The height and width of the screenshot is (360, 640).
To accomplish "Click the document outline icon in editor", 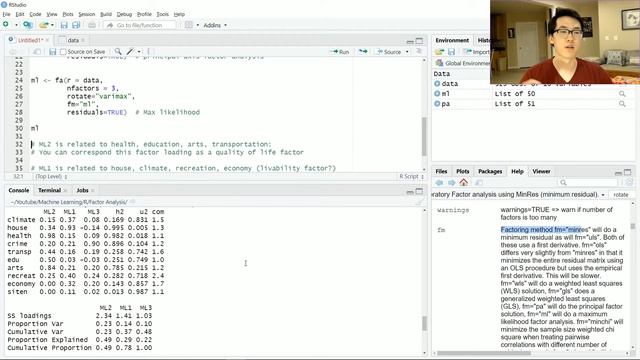I will pos(418,51).
